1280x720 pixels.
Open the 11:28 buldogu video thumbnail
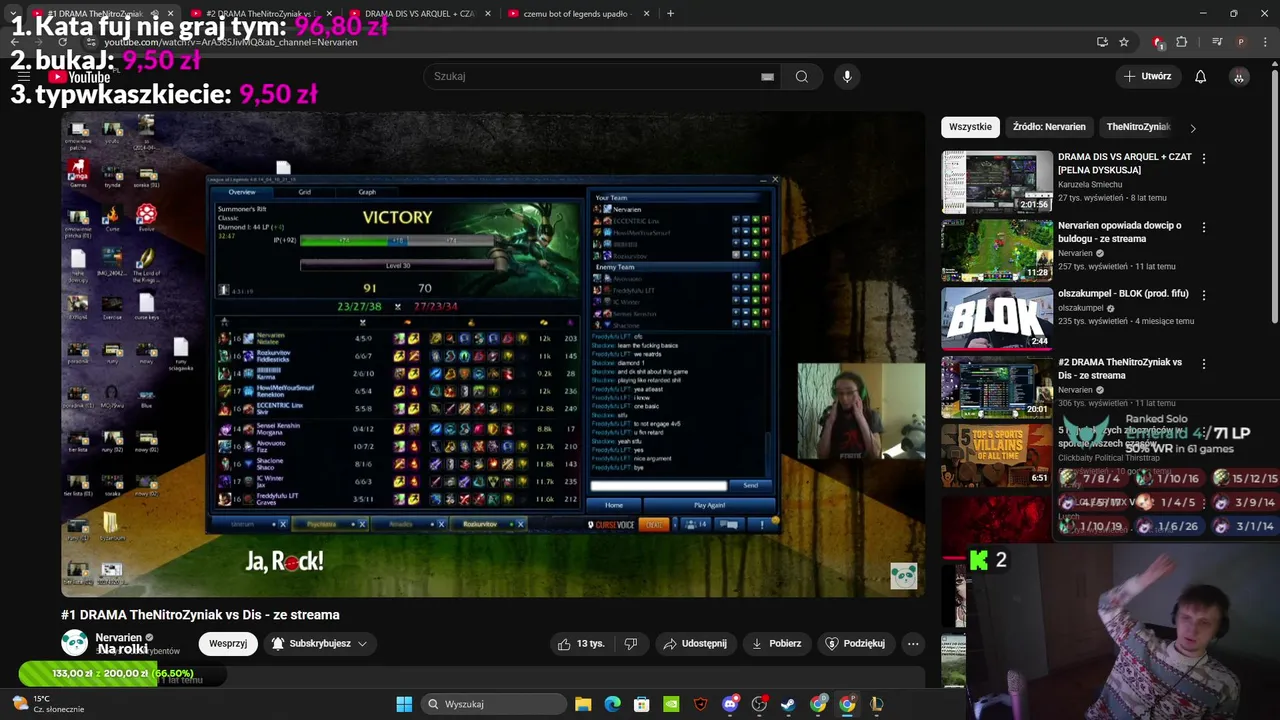coord(997,250)
